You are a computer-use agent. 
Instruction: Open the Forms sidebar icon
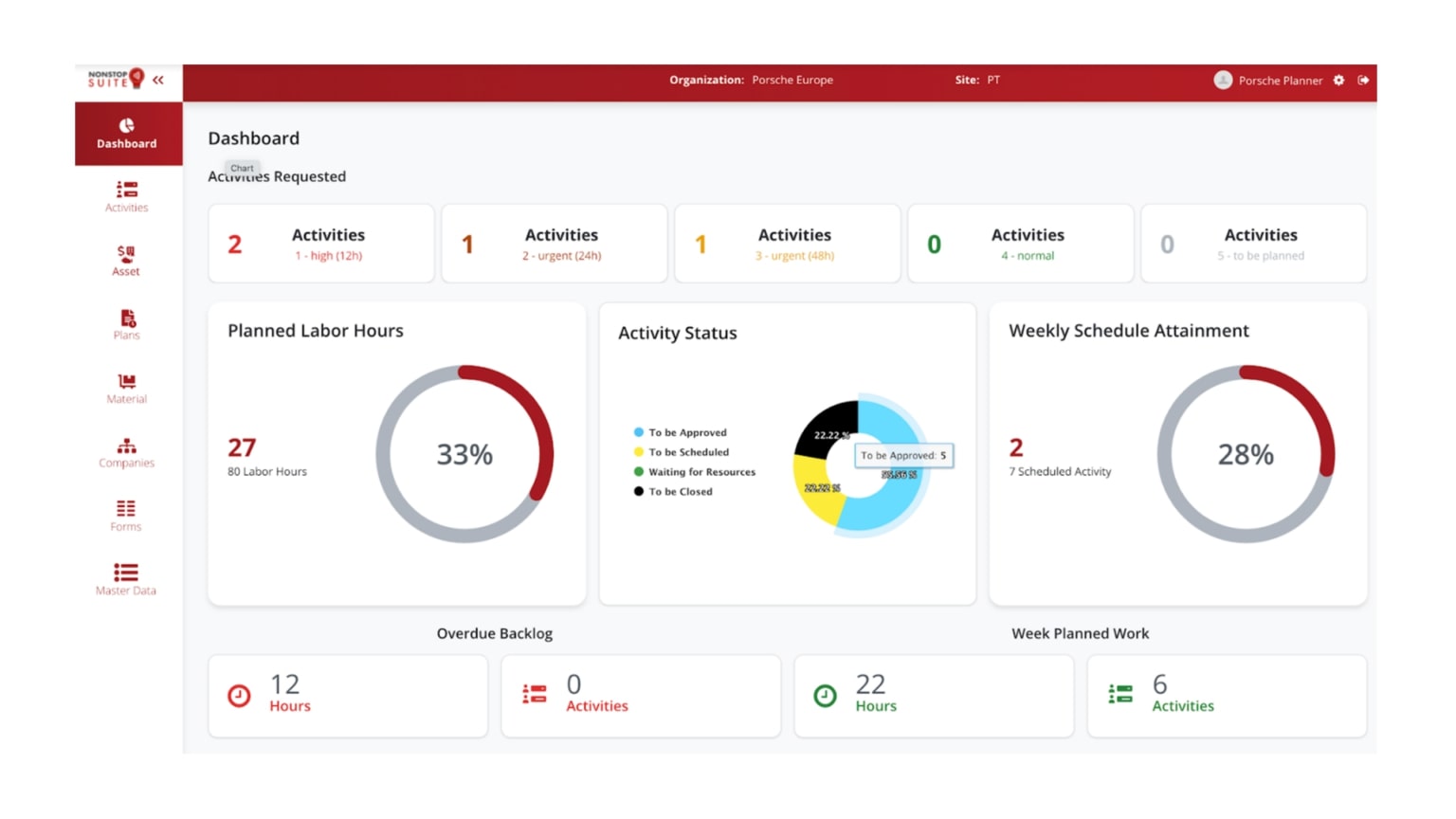(126, 516)
